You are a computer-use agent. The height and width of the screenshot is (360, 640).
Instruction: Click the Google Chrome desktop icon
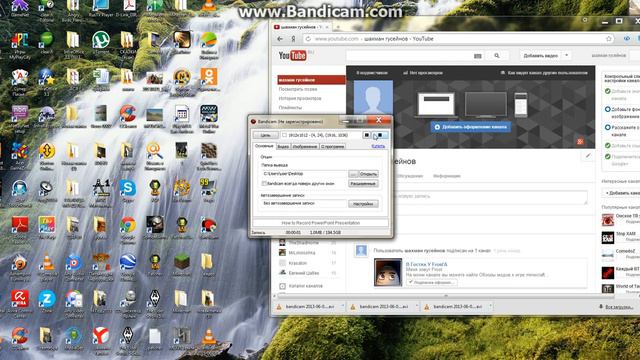tap(128, 225)
